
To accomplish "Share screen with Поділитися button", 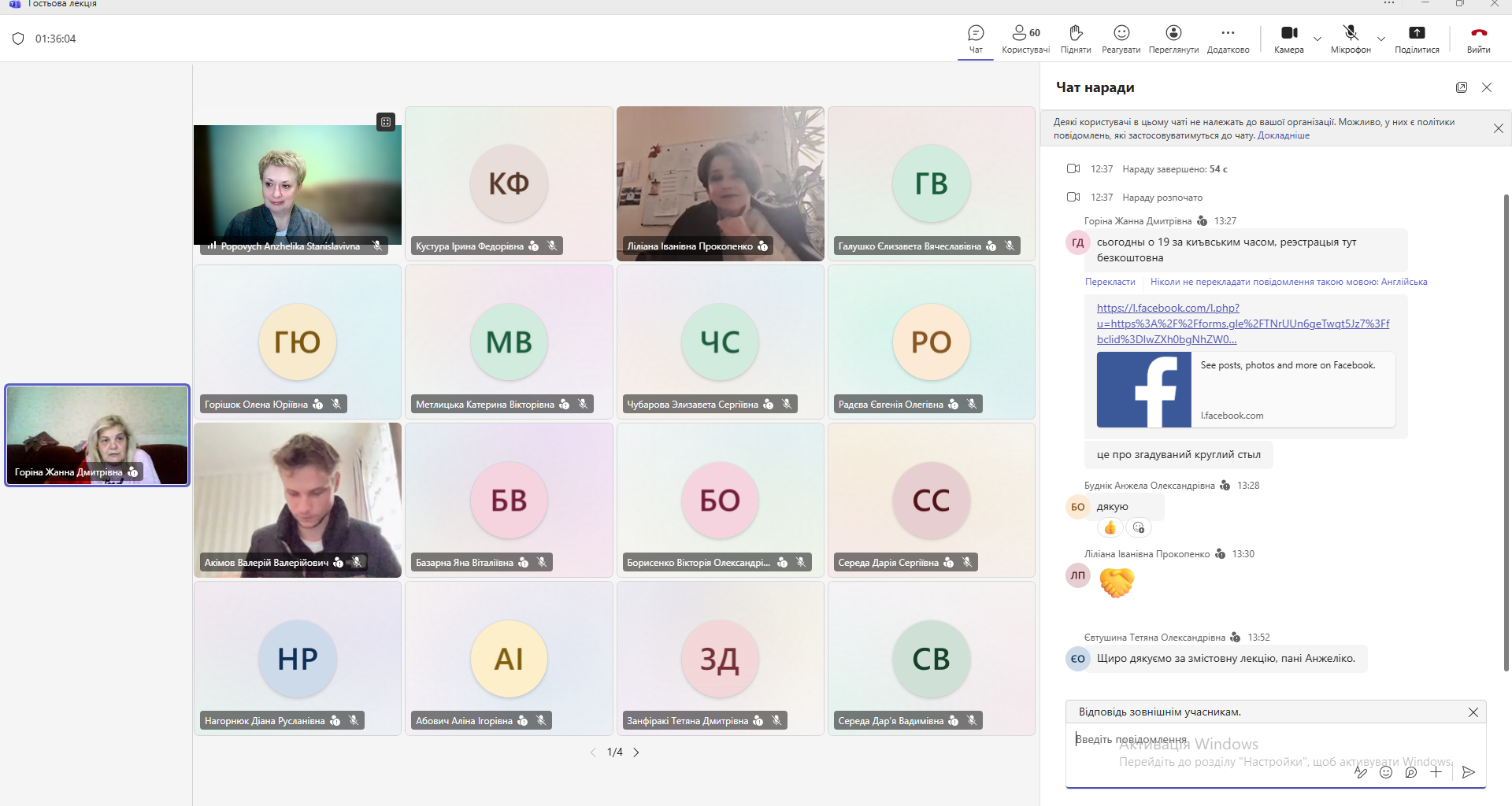I will (1417, 39).
